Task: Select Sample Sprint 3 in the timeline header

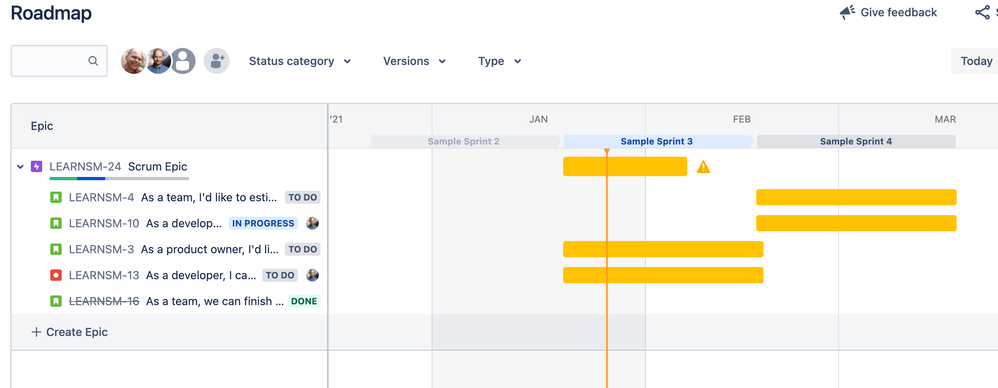Action: 657,141
